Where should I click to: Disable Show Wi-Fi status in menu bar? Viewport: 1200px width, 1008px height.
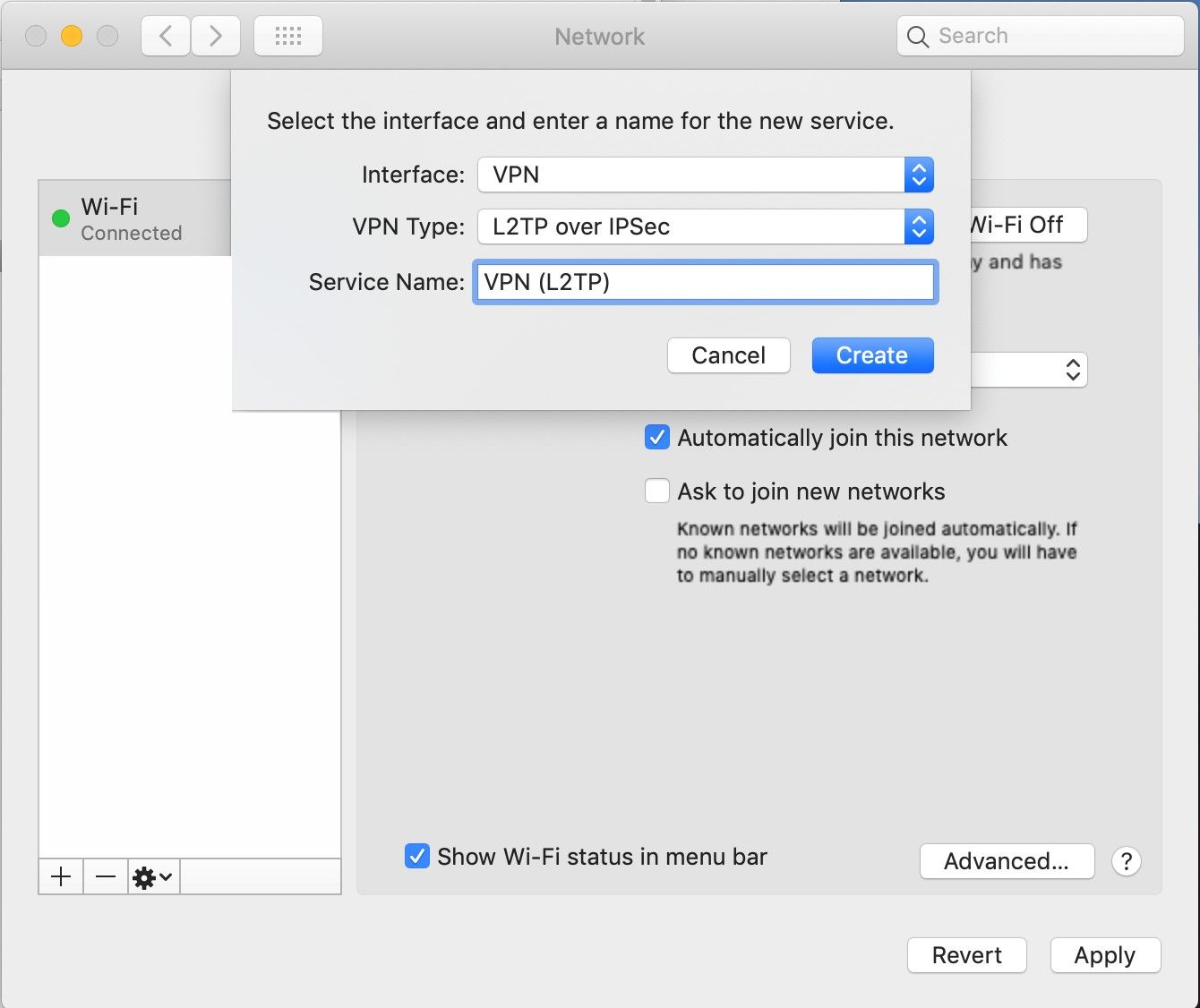point(416,857)
